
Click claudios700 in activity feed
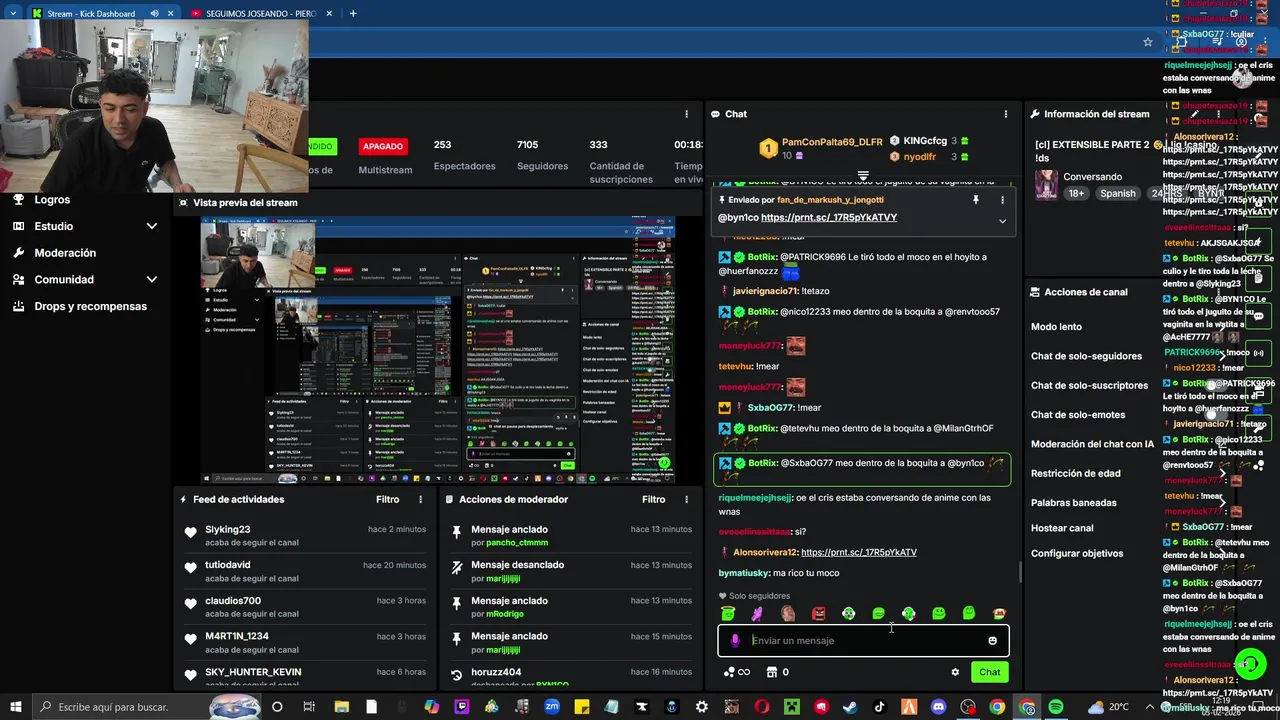[x=233, y=601]
